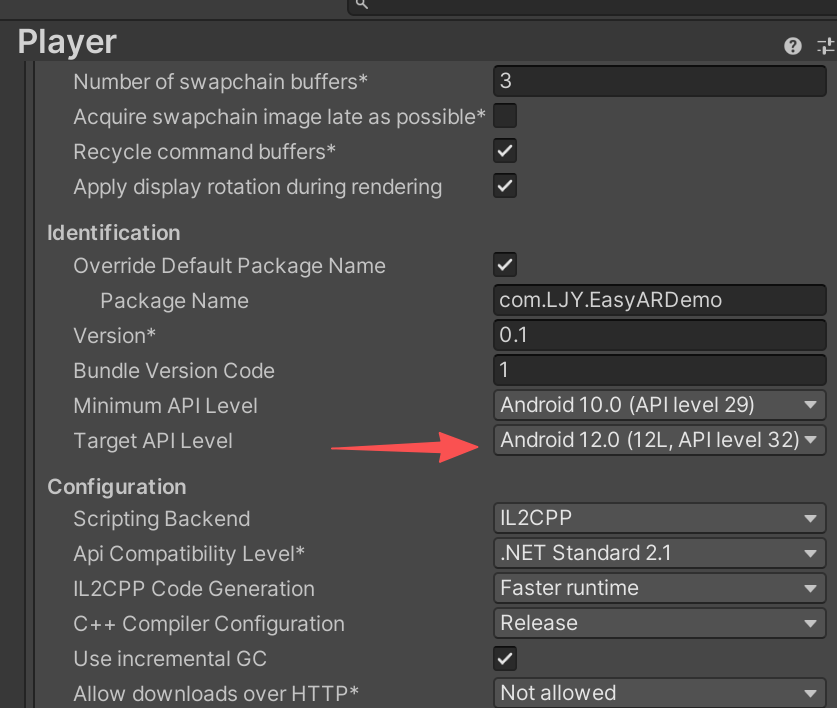This screenshot has width=837, height=708.
Task: Edit the Package Name field
Action: tap(659, 300)
